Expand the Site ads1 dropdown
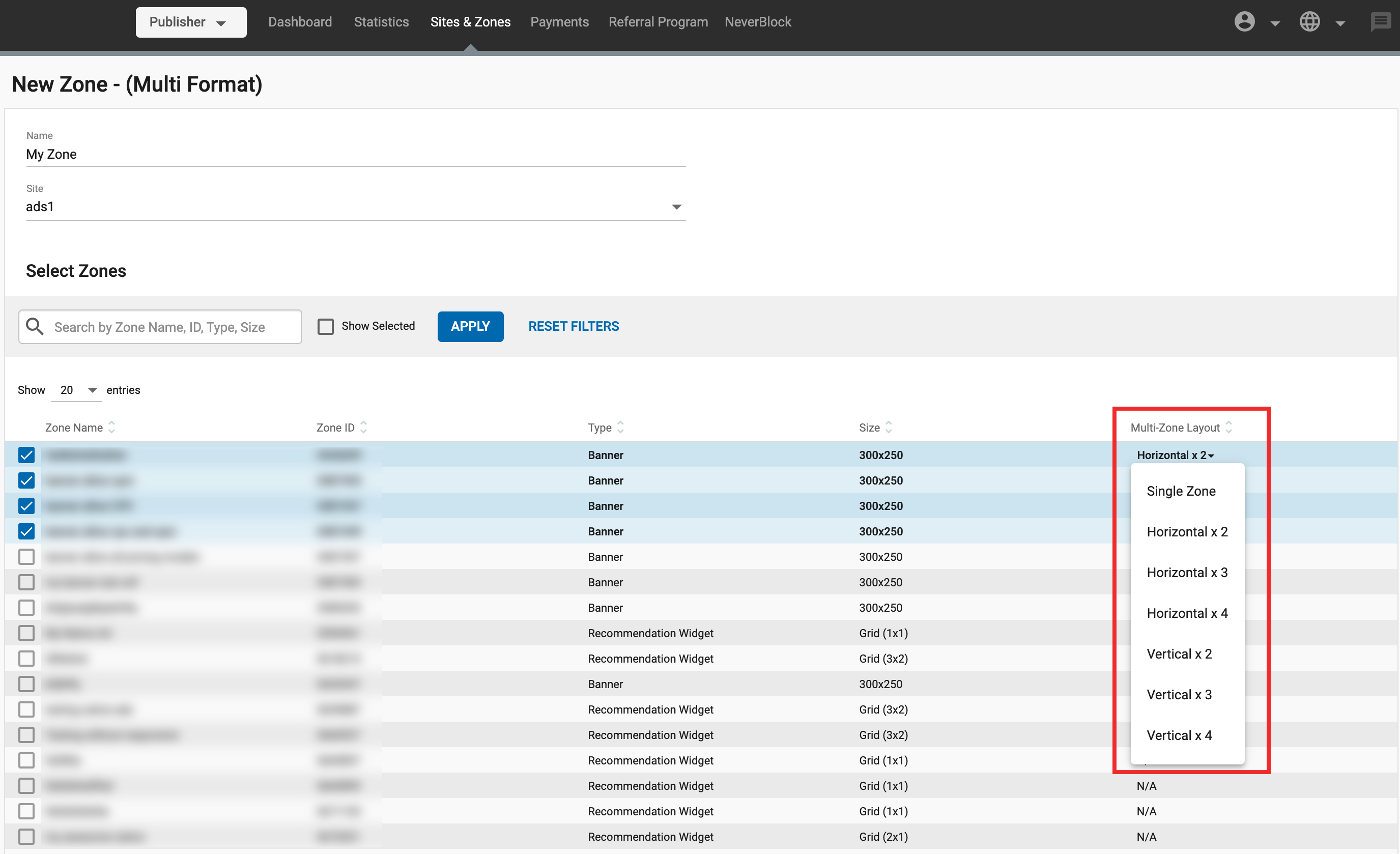Screen dimensions: 1400x854 coord(676,207)
